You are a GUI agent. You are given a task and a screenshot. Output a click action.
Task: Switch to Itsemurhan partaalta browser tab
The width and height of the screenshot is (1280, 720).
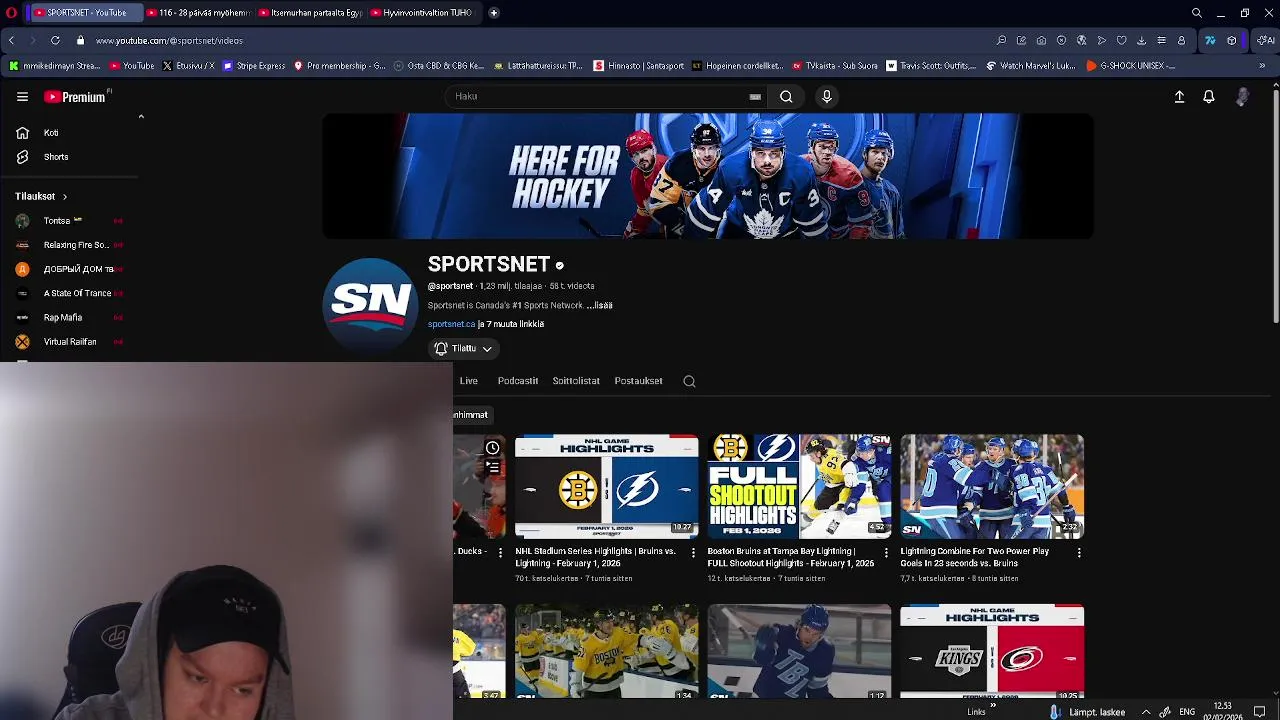pyautogui.click(x=309, y=13)
